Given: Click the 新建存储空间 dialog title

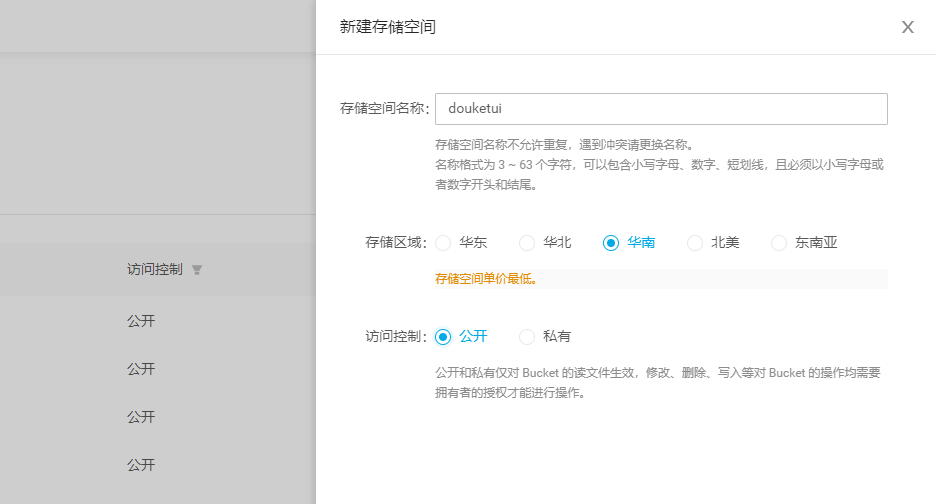Looking at the screenshot, I should [388, 27].
